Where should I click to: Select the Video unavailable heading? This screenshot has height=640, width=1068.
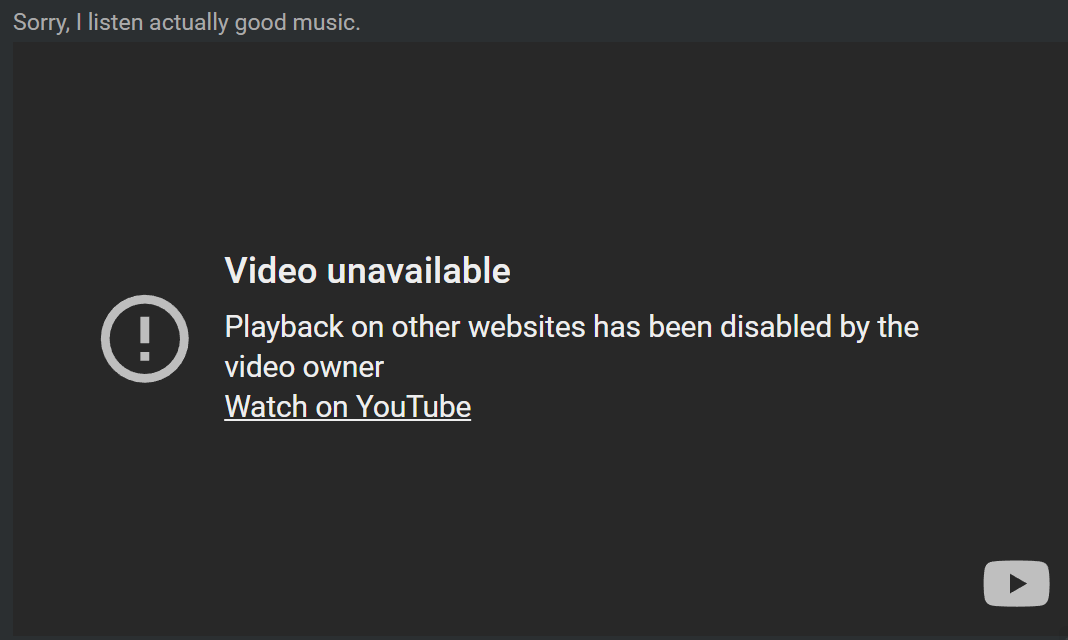click(367, 271)
